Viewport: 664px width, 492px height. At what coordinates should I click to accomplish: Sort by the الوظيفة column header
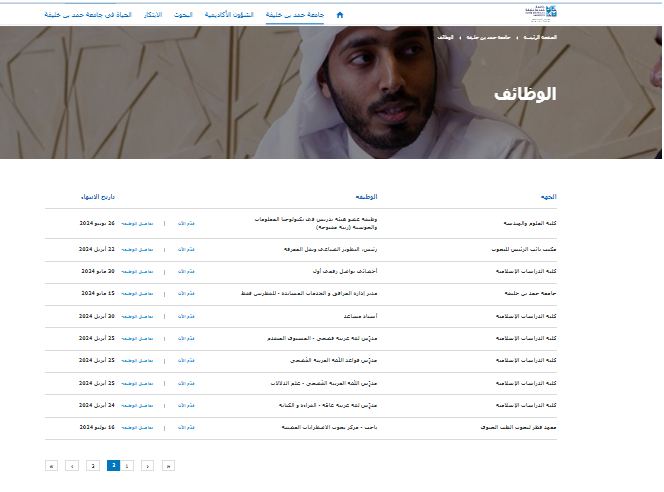(x=366, y=196)
